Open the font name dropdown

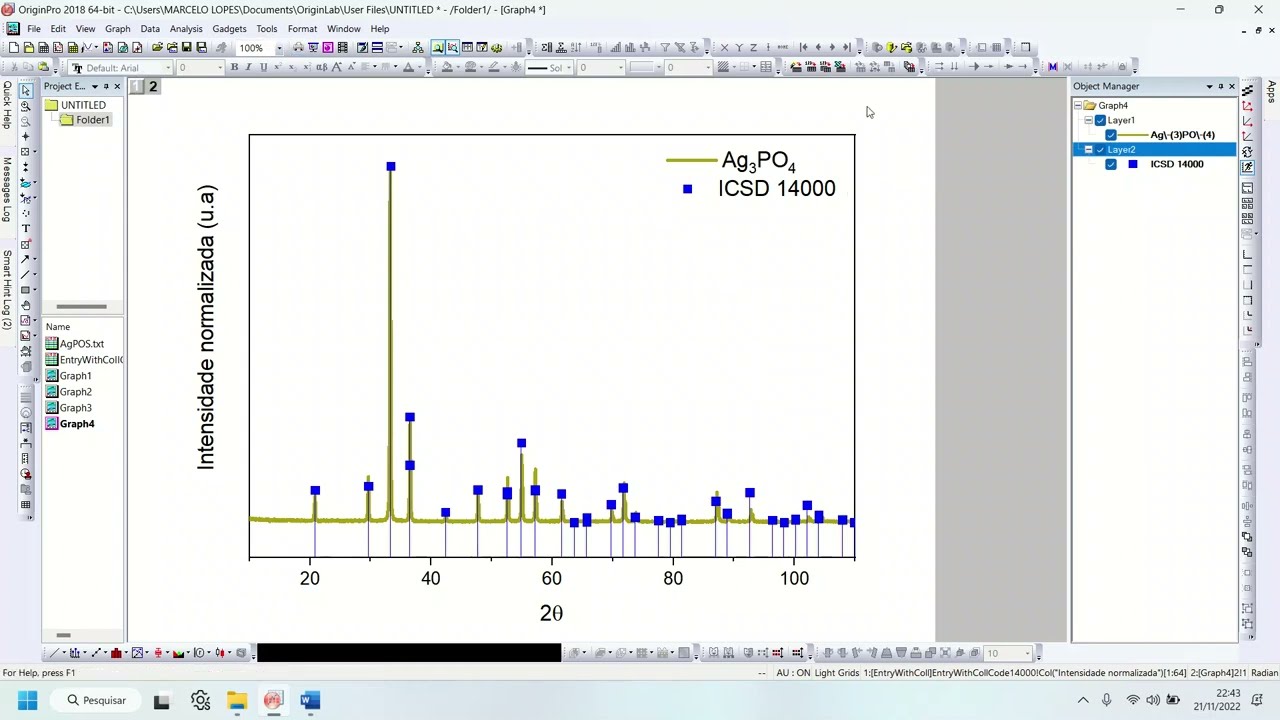point(168,67)
